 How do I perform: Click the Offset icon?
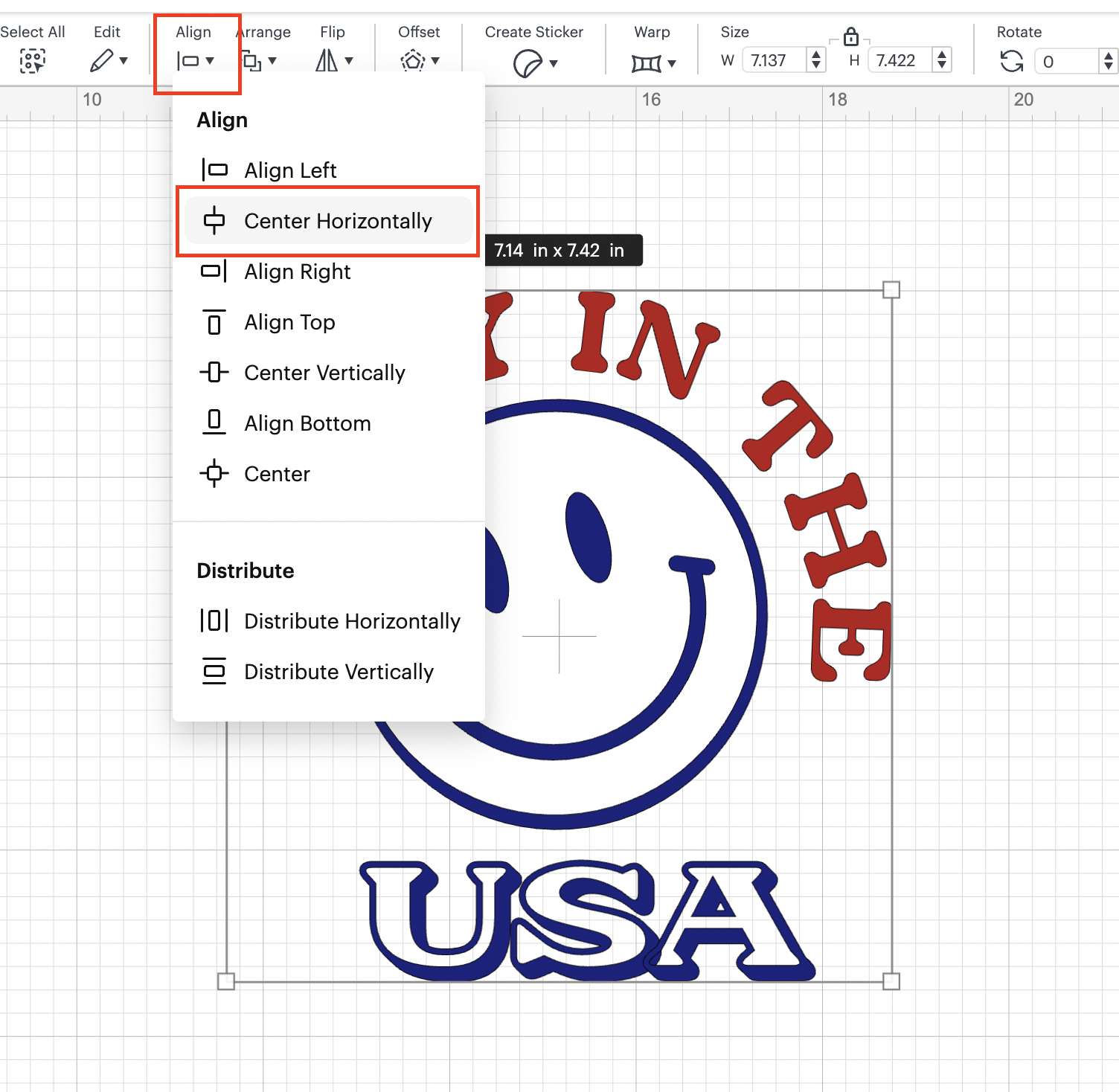click(x=412, y=60)
